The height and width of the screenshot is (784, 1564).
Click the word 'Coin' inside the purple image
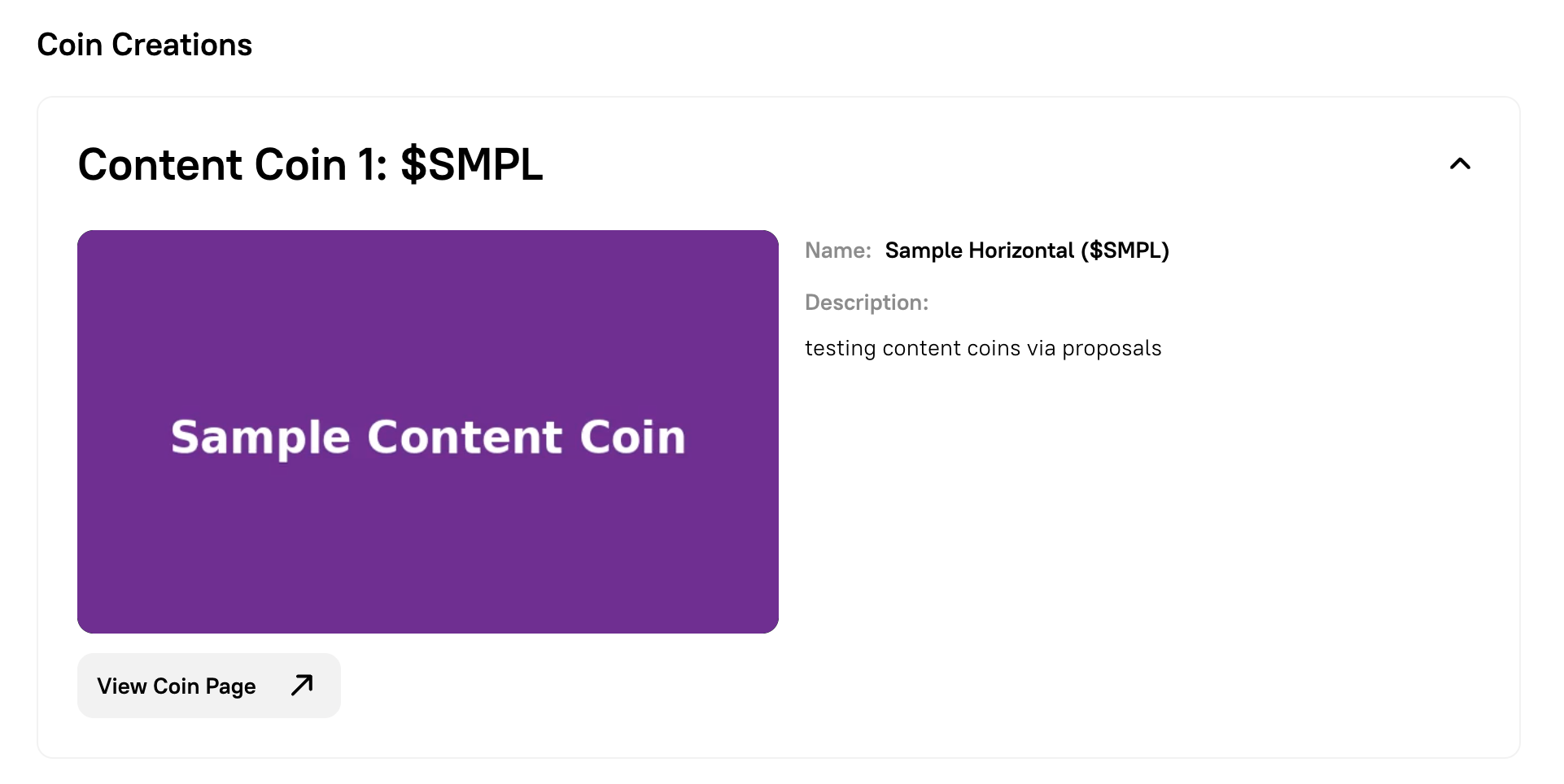pyautogui.click(x=632, y=438)
